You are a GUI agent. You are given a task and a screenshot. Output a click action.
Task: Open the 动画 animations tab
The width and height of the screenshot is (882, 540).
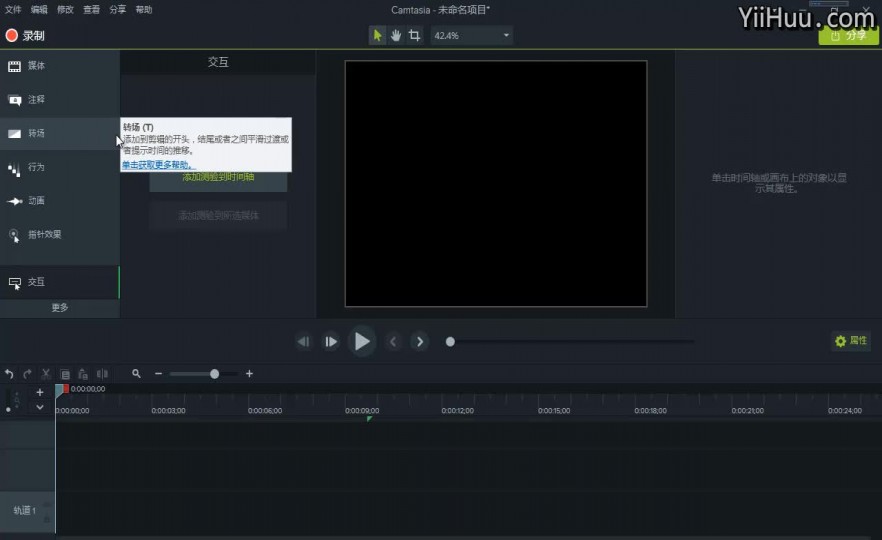click(x=60, y=201)
